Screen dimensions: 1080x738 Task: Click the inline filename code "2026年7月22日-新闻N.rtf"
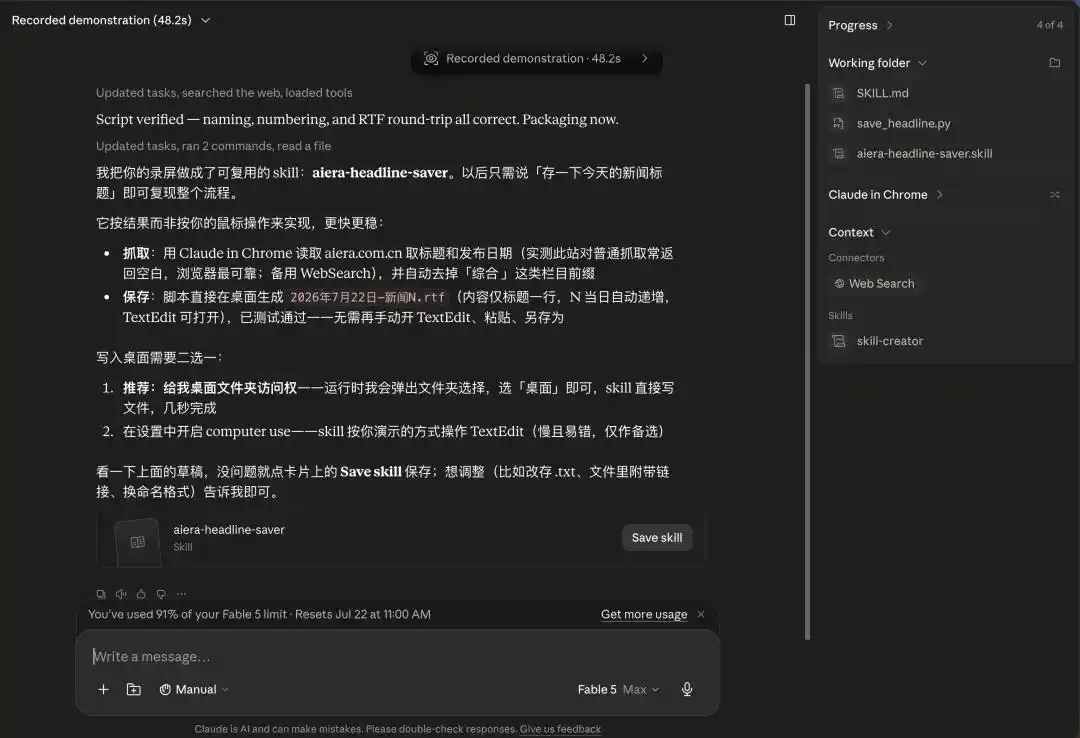point(367,297)
